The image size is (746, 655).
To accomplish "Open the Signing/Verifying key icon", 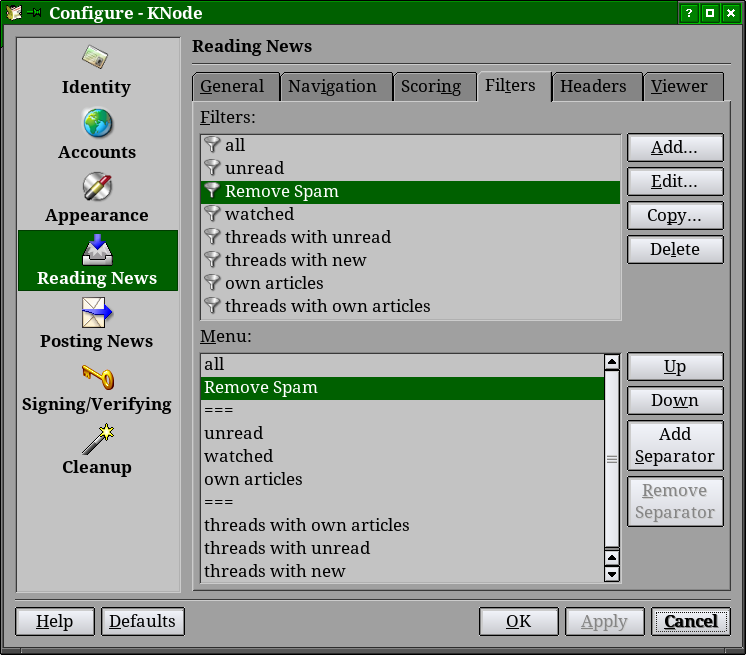I will [x=98, y=376].
